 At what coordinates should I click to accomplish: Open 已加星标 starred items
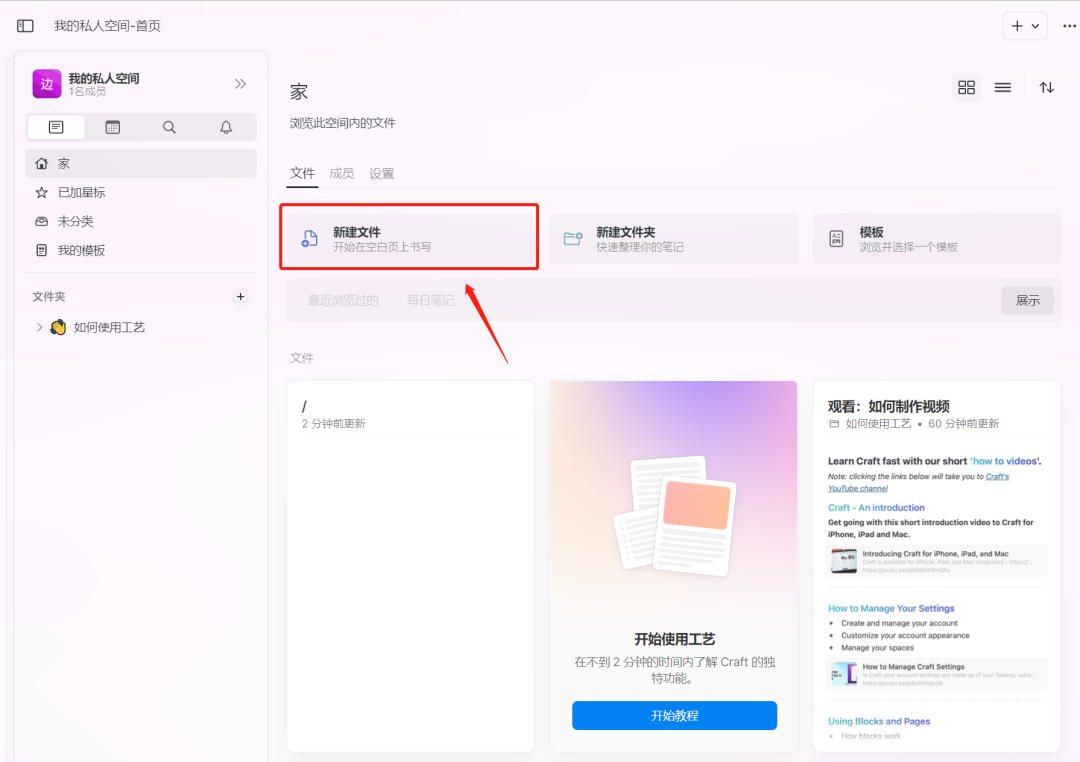pos(141,192)
